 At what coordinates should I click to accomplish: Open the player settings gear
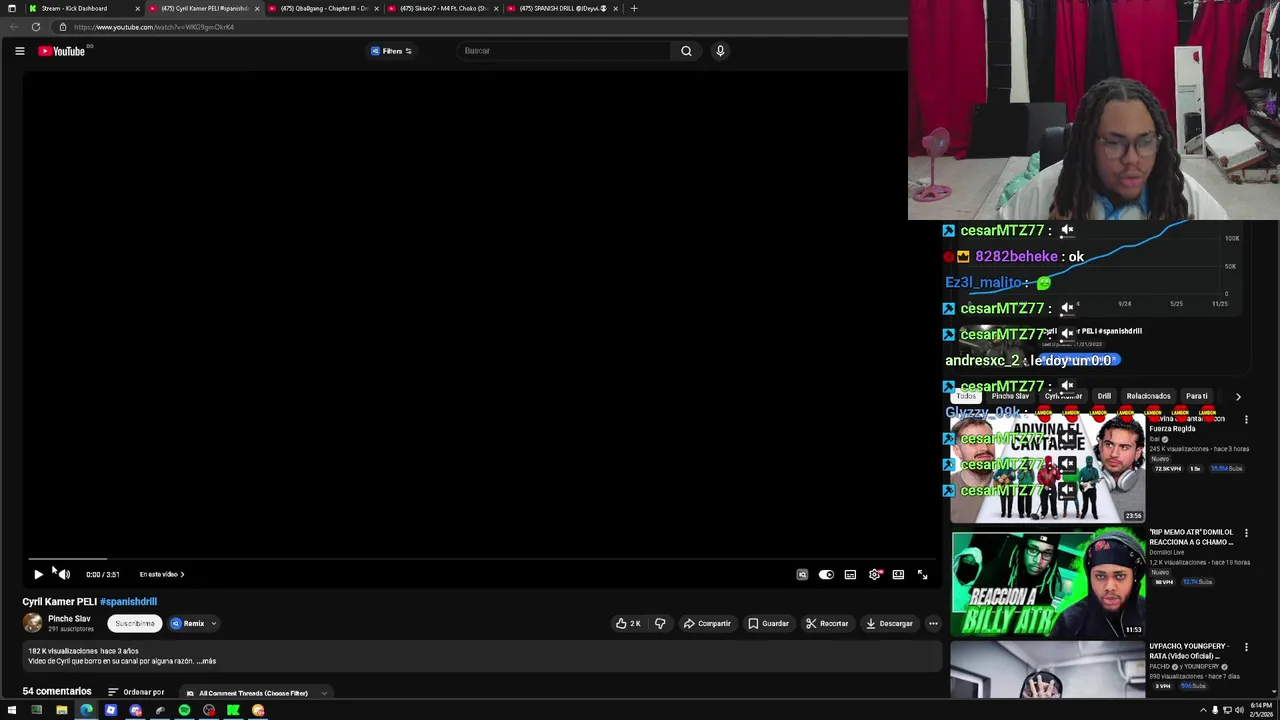[875, 574]
